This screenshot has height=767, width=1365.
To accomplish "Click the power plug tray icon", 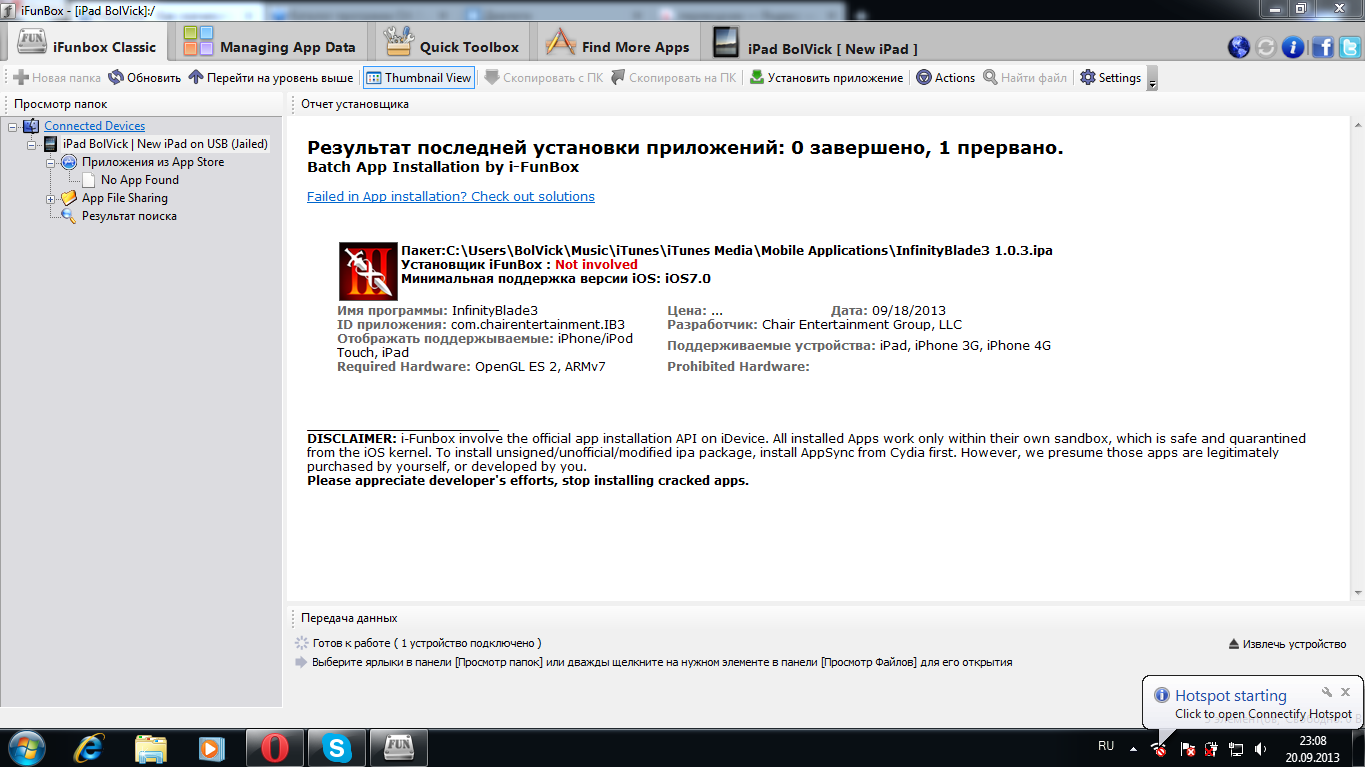I will (x=1211, y=748).
